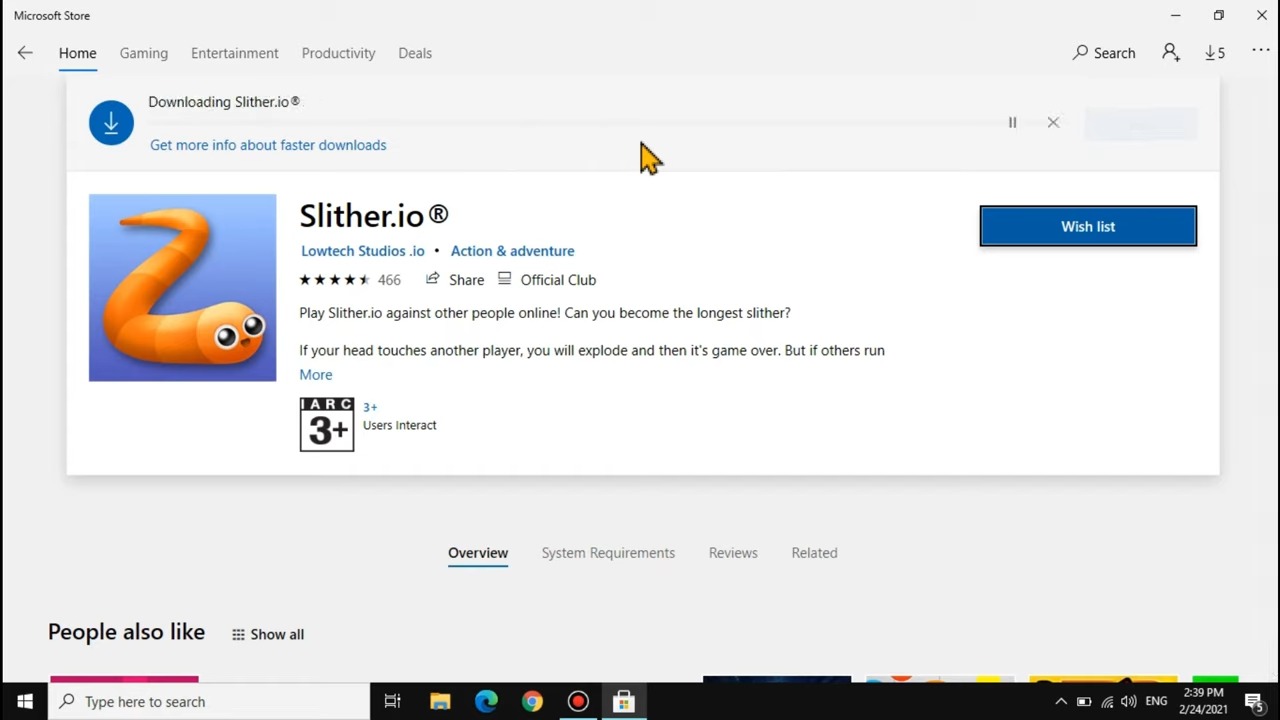This screenshot has width=1280, height=720.
Task: Click the volume speaker tray icon
Action: tap(1129, 702)
